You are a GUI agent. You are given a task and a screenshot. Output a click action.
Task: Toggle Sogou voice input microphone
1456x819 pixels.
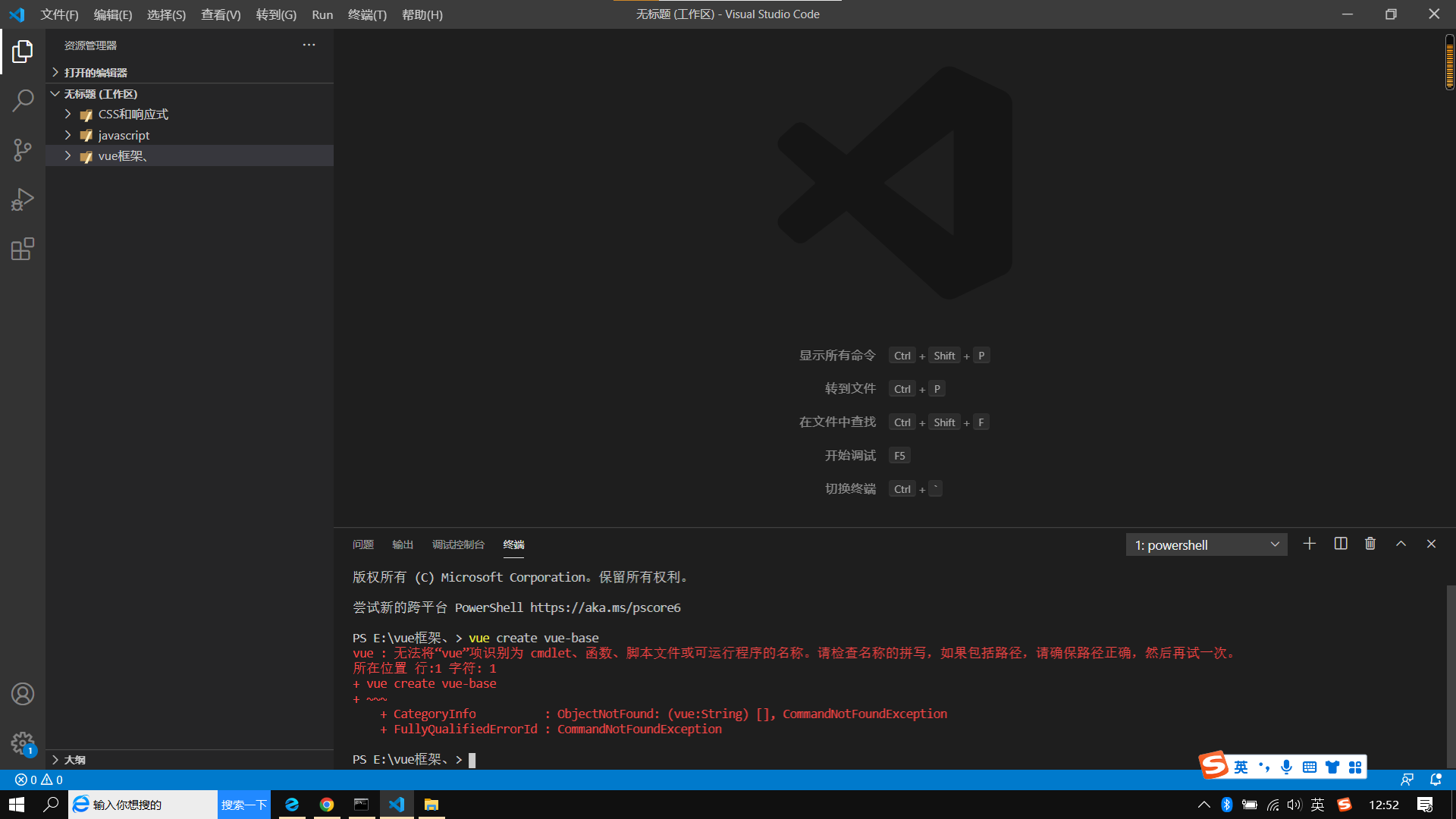[1286, 767]
